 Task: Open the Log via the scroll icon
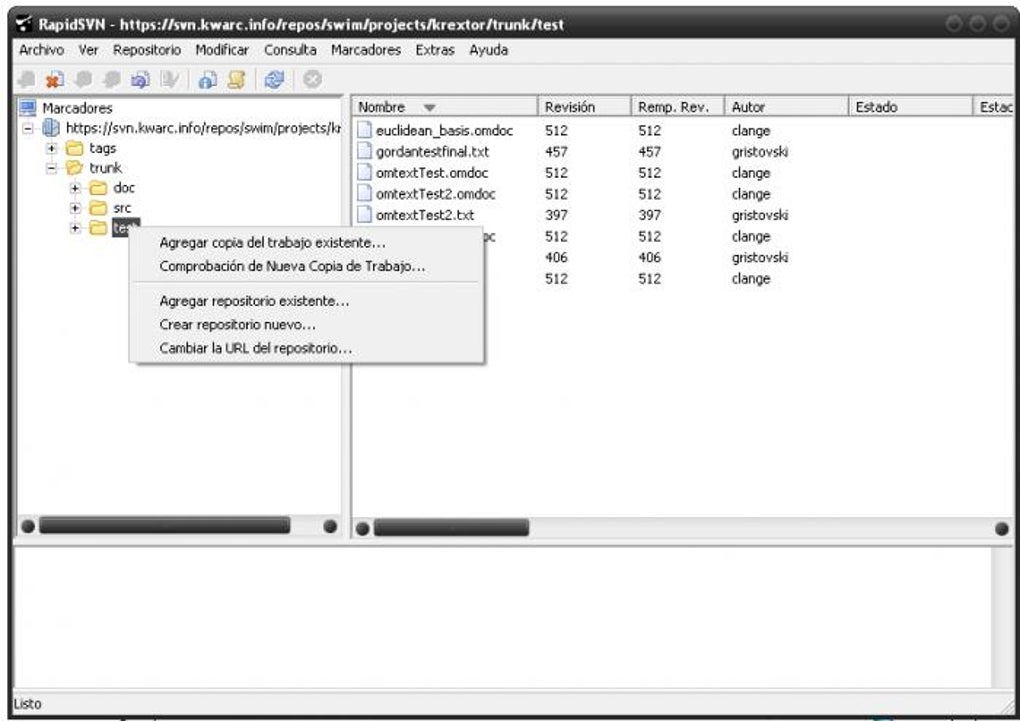[236, 79]
